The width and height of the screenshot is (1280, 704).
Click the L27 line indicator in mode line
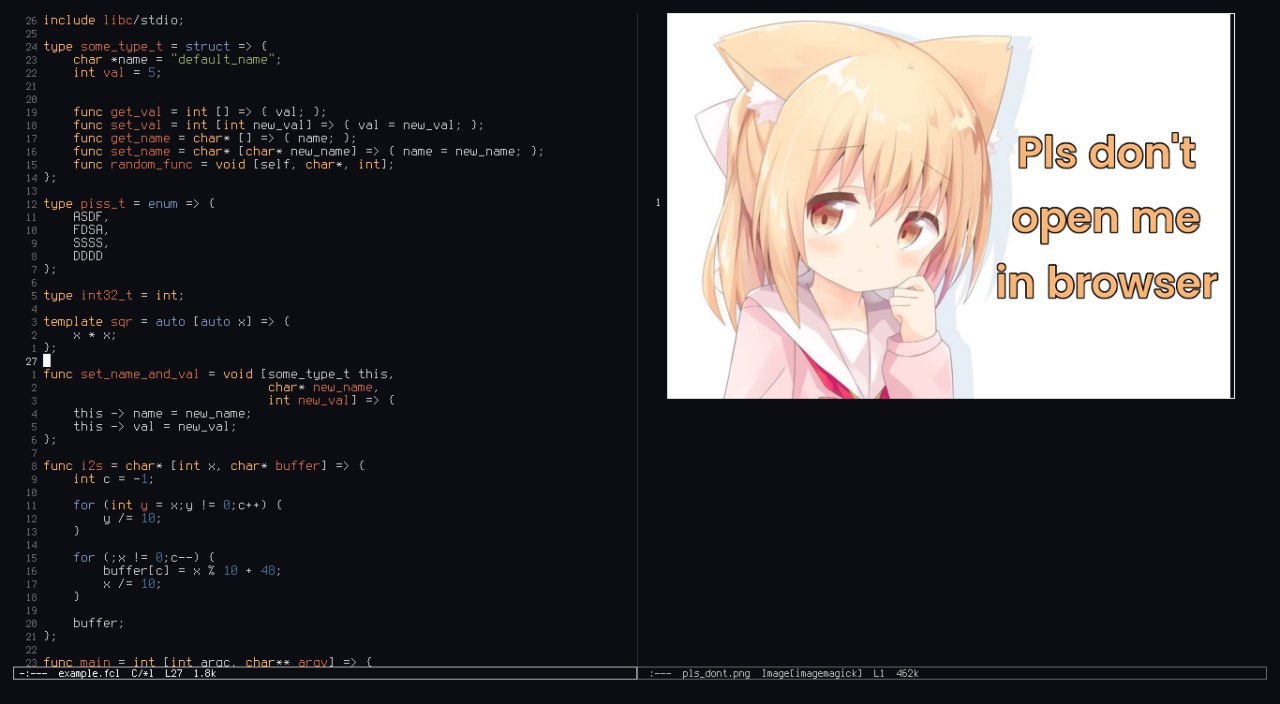click(173, 674)
